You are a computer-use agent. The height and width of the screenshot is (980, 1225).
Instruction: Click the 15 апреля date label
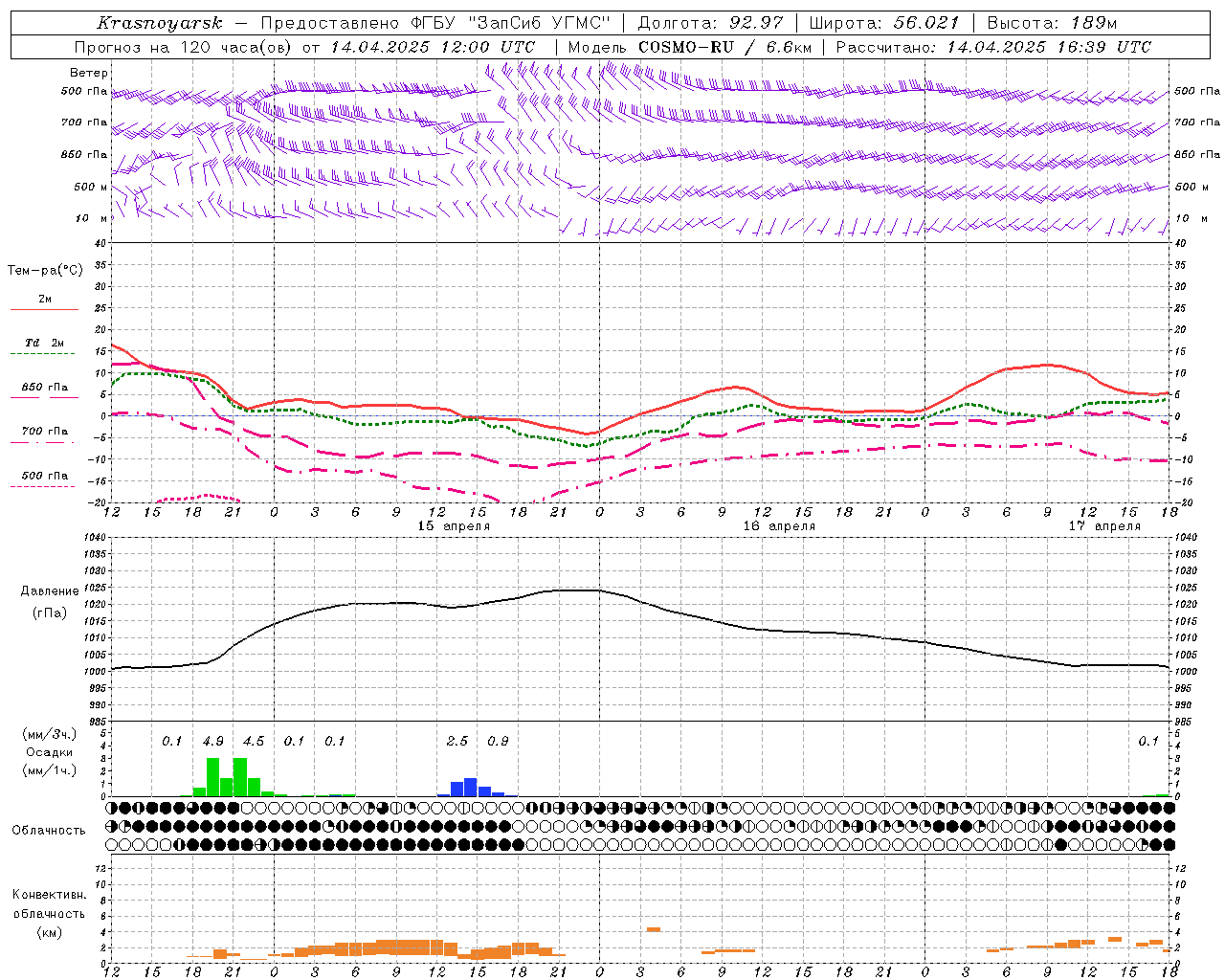pos(454,526)
